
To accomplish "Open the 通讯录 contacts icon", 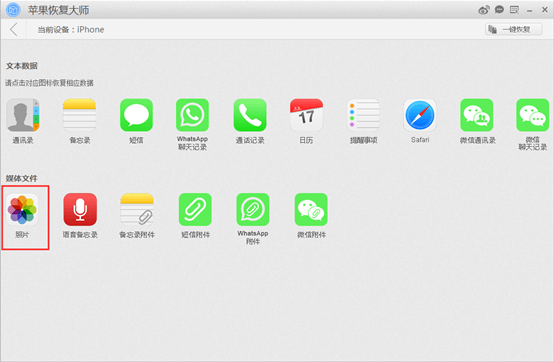I will 23,115.
